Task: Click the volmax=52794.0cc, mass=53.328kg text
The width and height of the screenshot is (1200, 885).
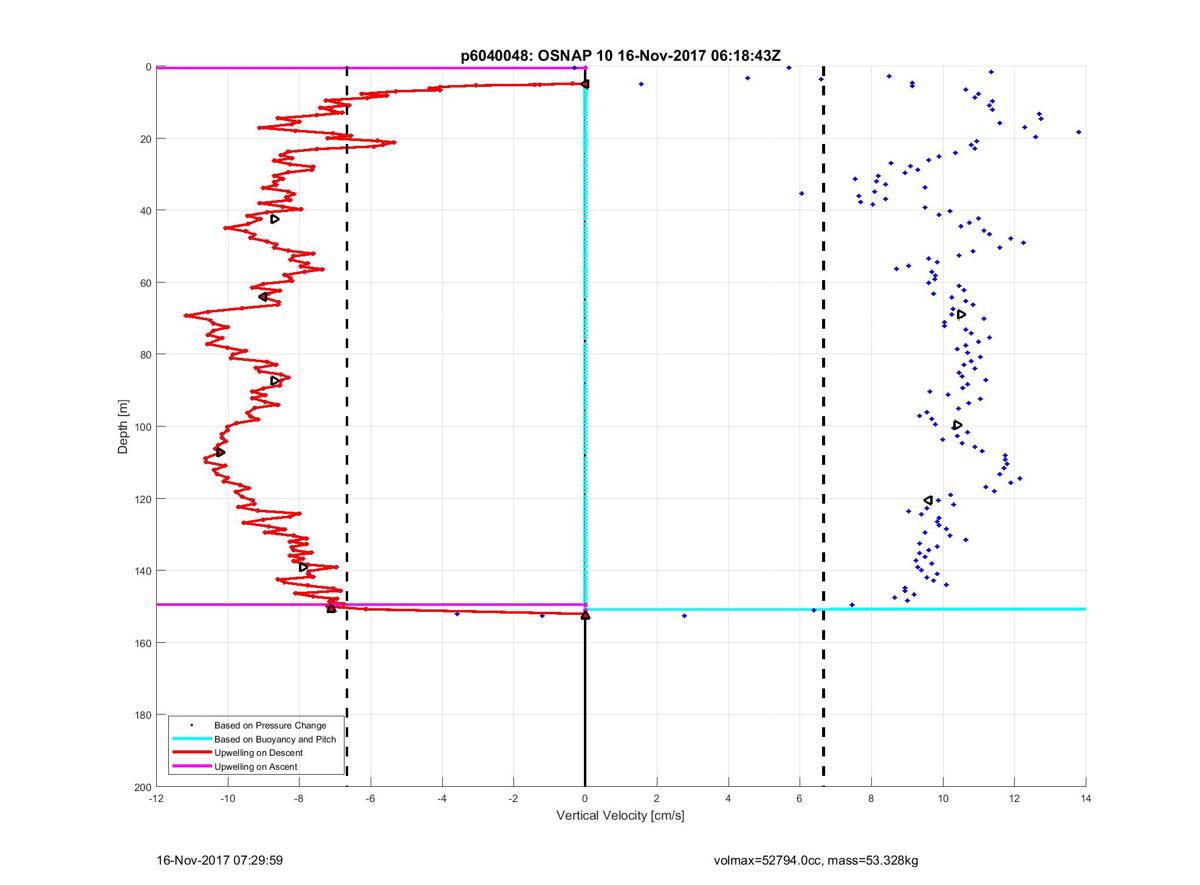Action: click(815, 860)
